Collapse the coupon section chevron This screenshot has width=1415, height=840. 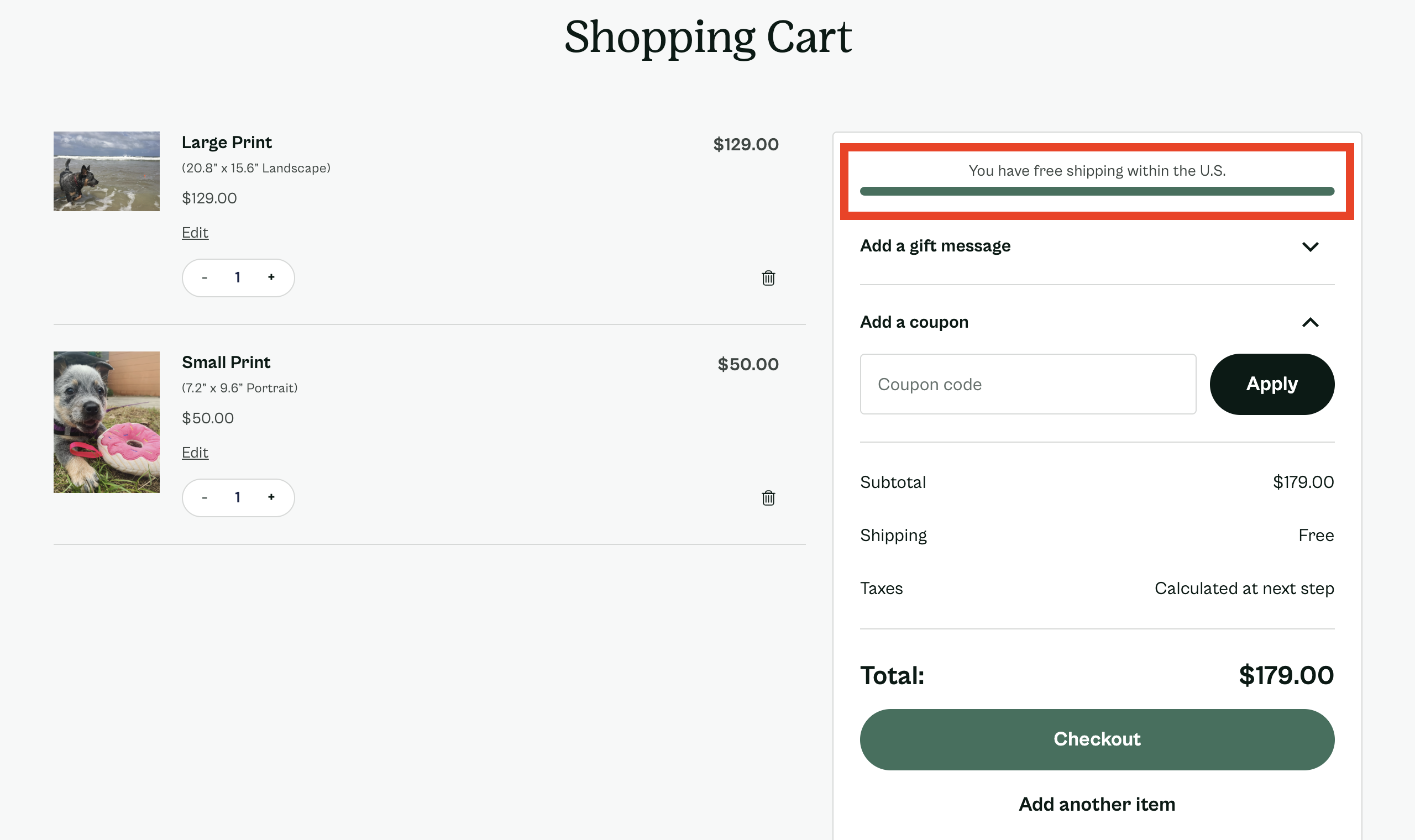coord(1310,323)
